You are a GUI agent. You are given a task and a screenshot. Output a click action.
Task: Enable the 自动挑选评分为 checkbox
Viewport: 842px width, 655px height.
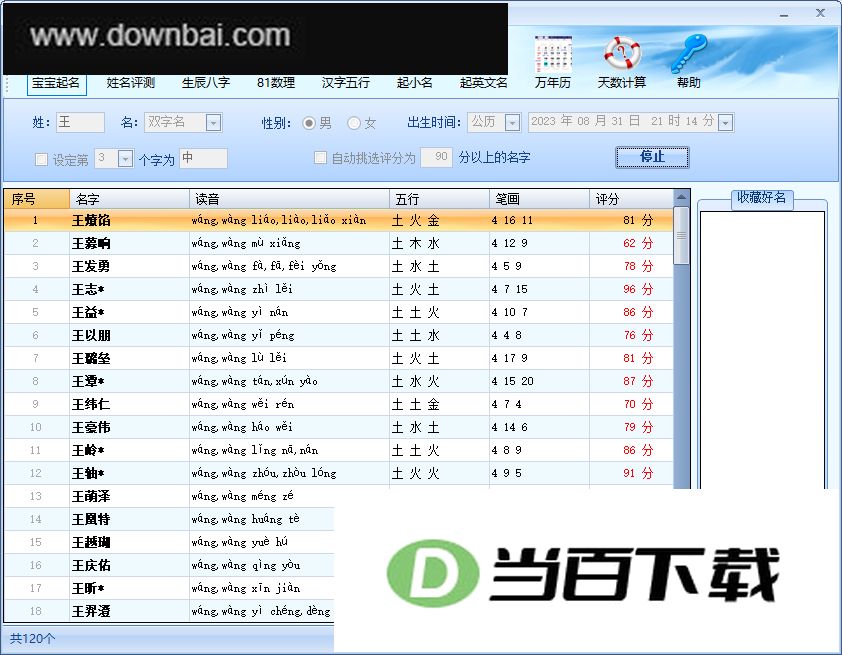pos(320,157)
